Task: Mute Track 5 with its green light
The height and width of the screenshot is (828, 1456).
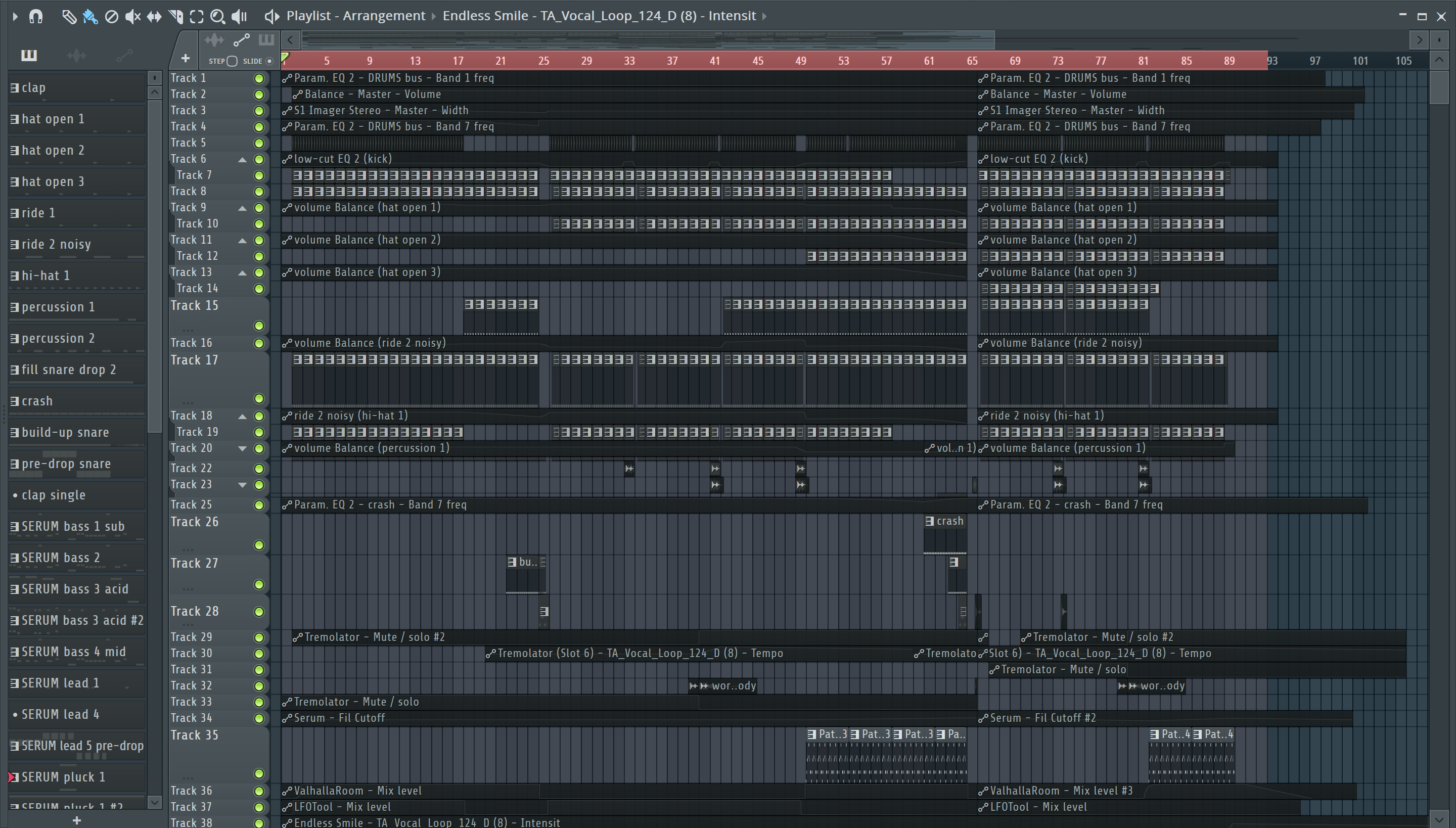Action: [x=259, y=144]
